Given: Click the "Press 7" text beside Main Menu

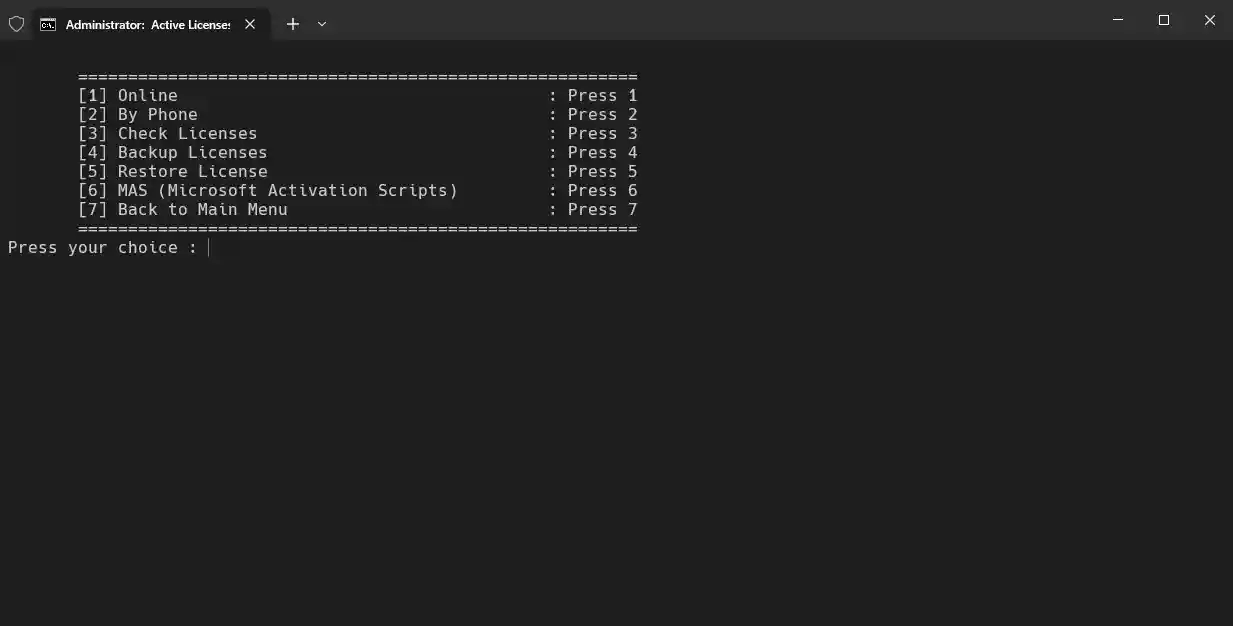Looking at the screenshot, I should click(602, 210).
